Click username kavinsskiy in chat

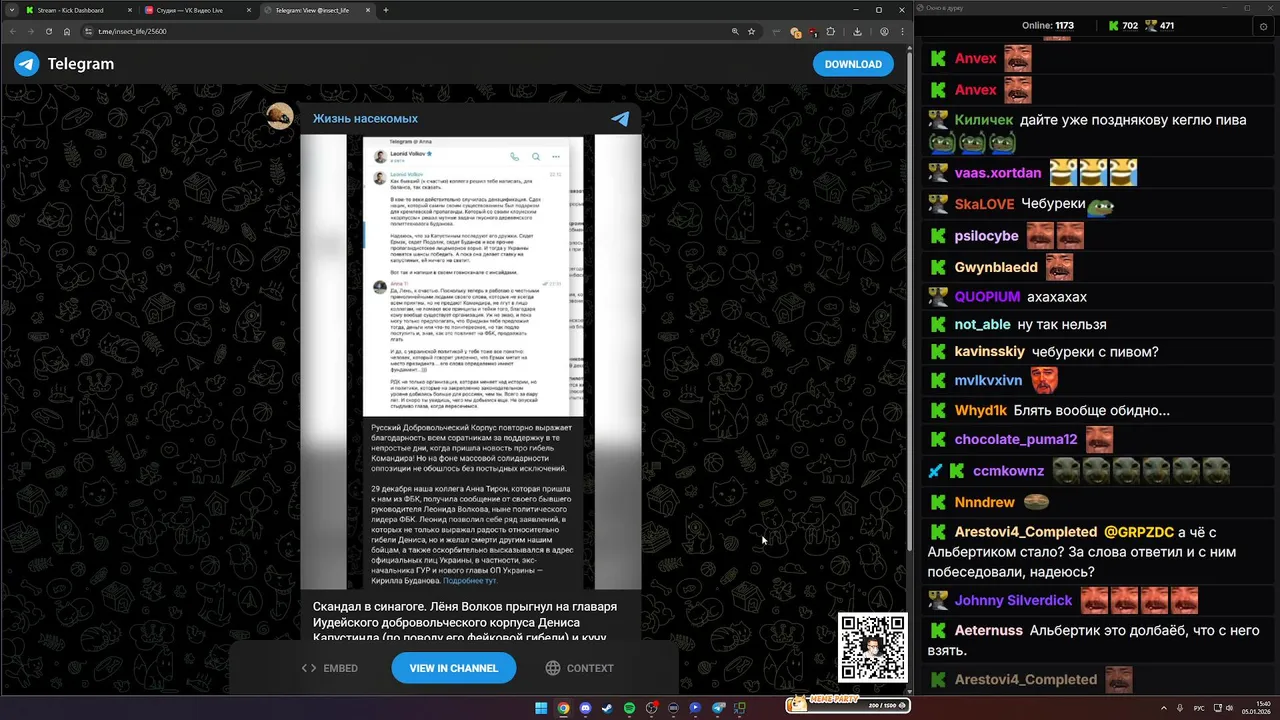990,352
